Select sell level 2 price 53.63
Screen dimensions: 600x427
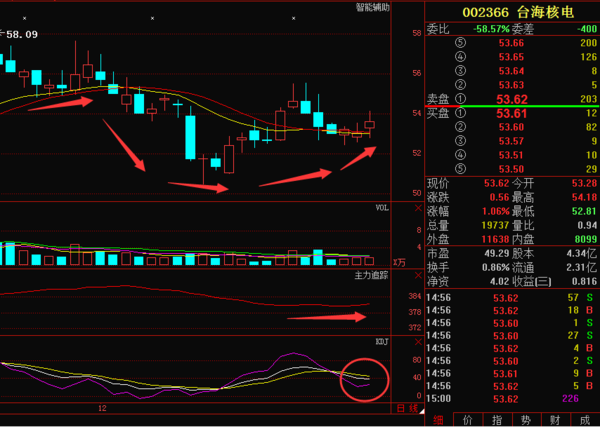coord(511,85)
